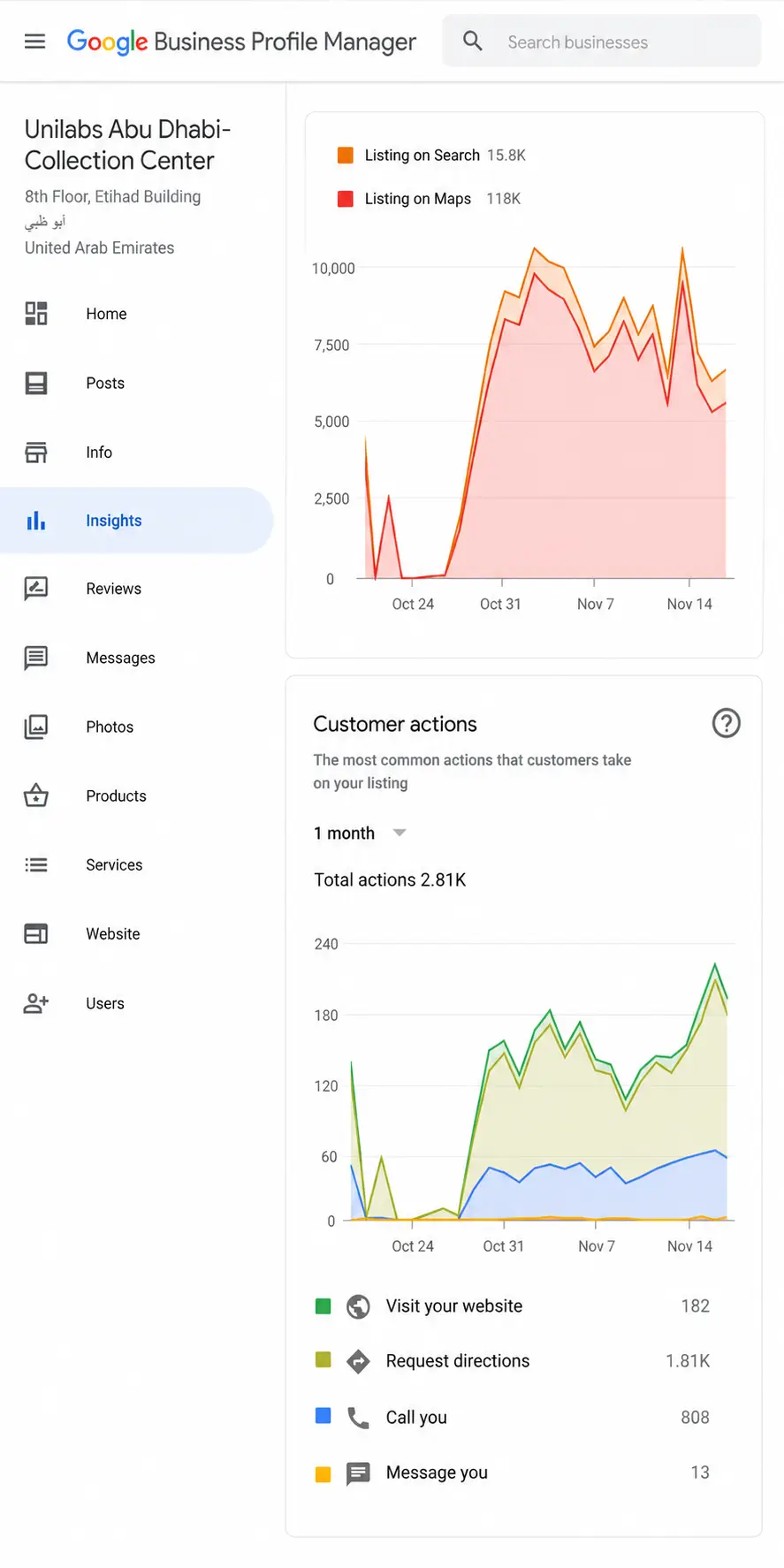
Task: Click the globe icon for website visits
Action: (x=358, y=1305)
